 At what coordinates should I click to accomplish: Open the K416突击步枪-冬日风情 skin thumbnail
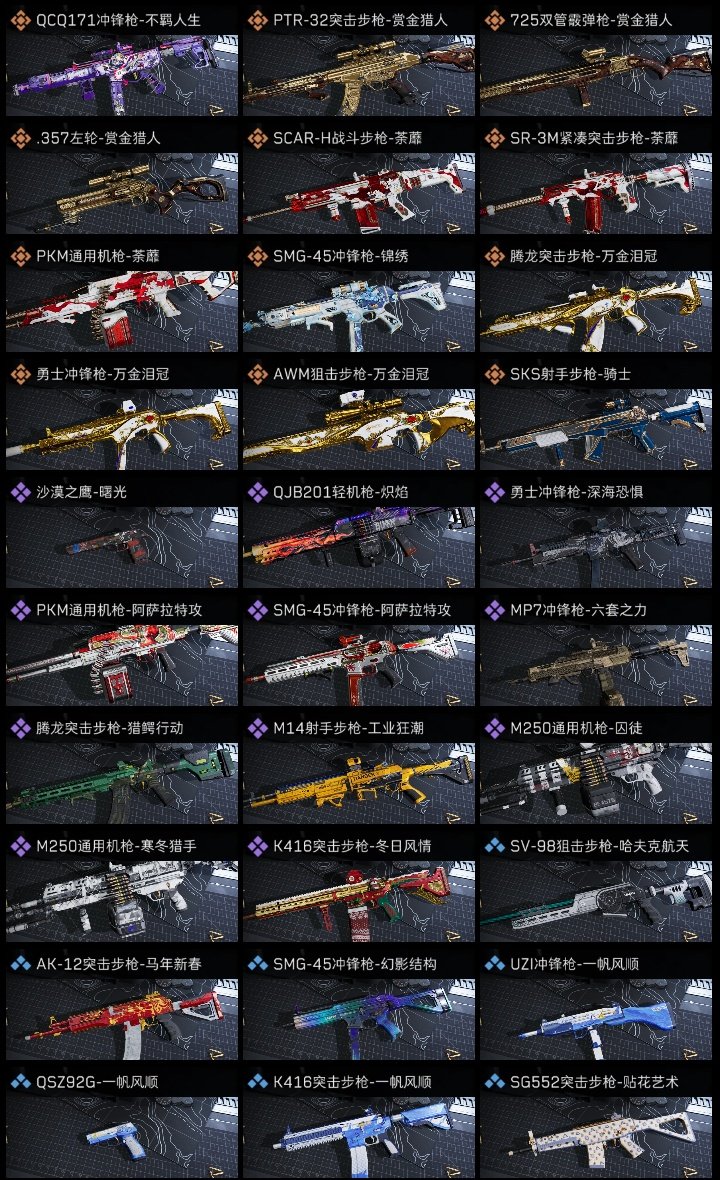(x=359, y=901)
